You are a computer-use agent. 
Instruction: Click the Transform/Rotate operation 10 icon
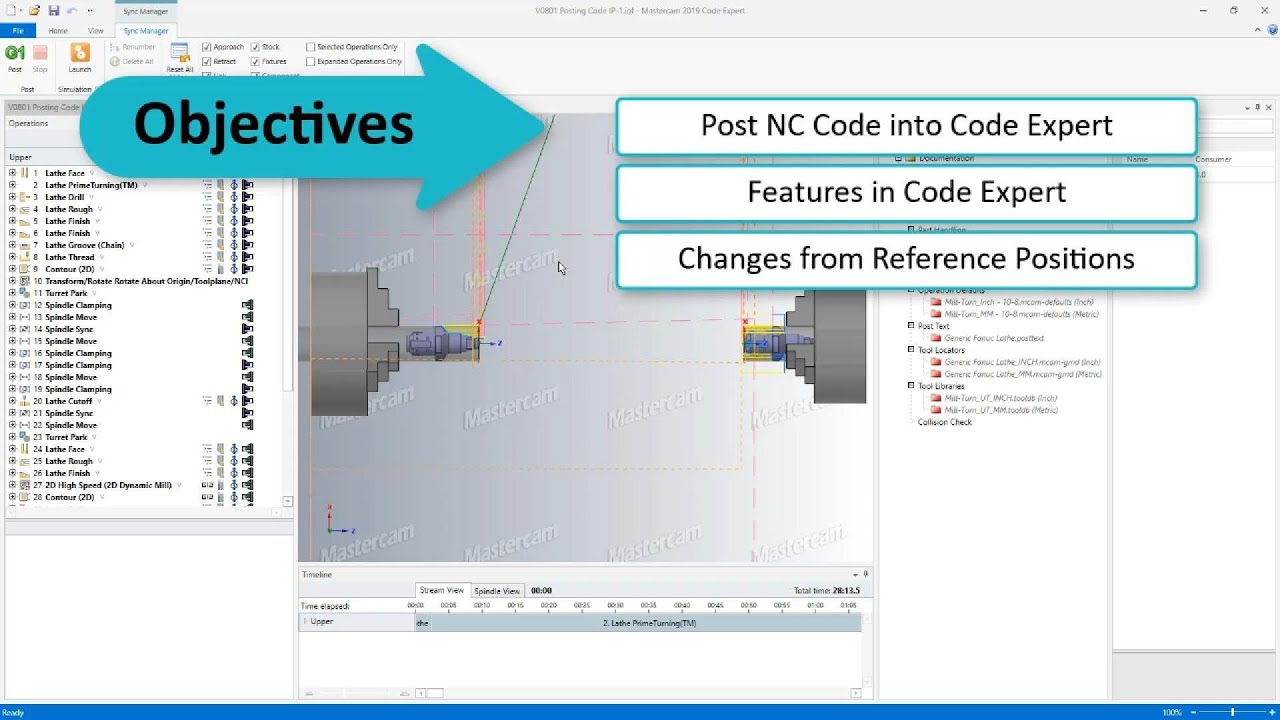coord(25,281)
